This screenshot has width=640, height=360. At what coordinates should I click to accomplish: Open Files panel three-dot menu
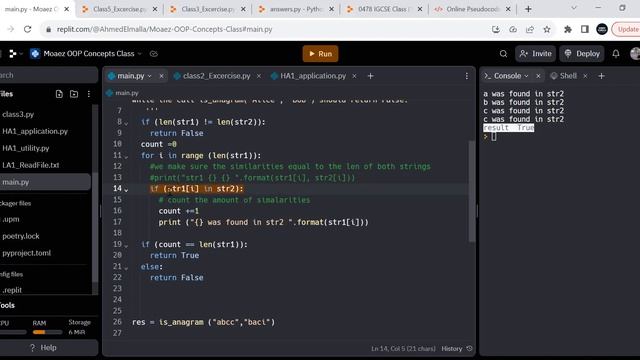(89, 94)
